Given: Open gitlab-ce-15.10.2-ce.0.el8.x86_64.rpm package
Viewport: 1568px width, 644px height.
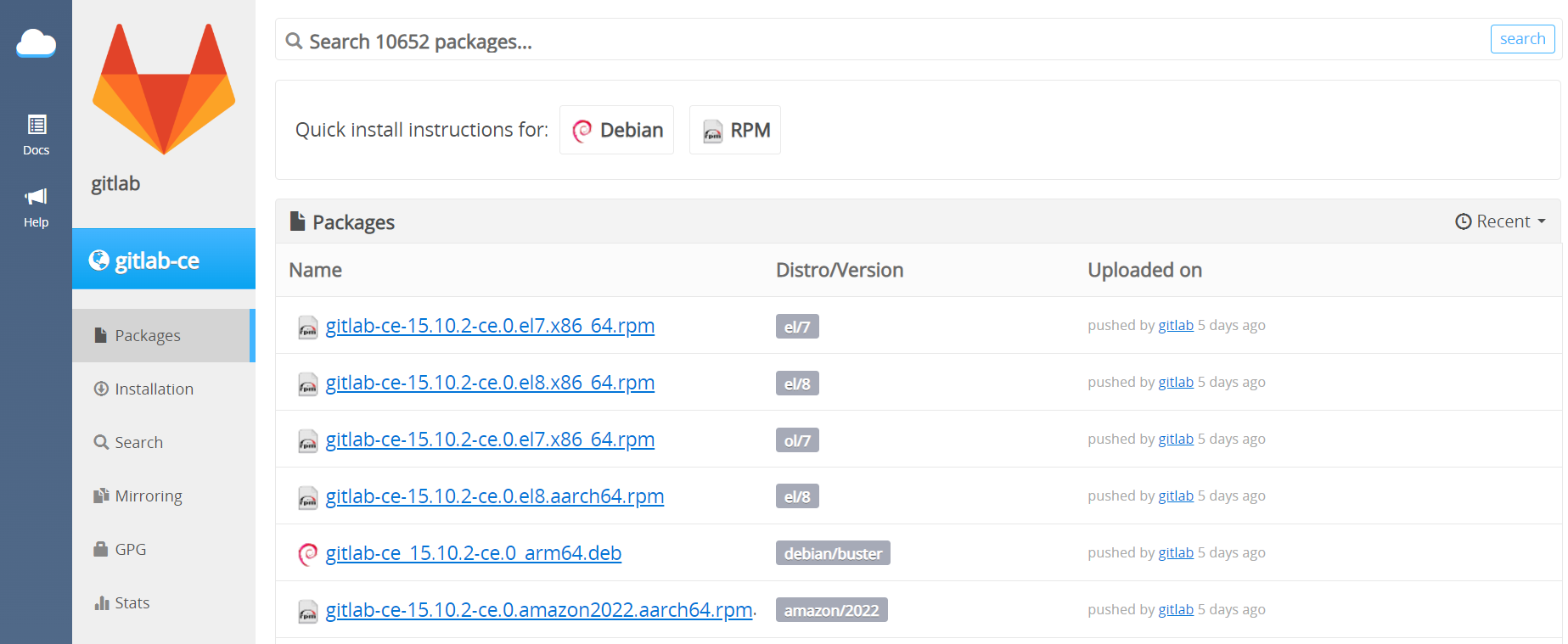Looking at the screenshot, I should pos(490,383).
